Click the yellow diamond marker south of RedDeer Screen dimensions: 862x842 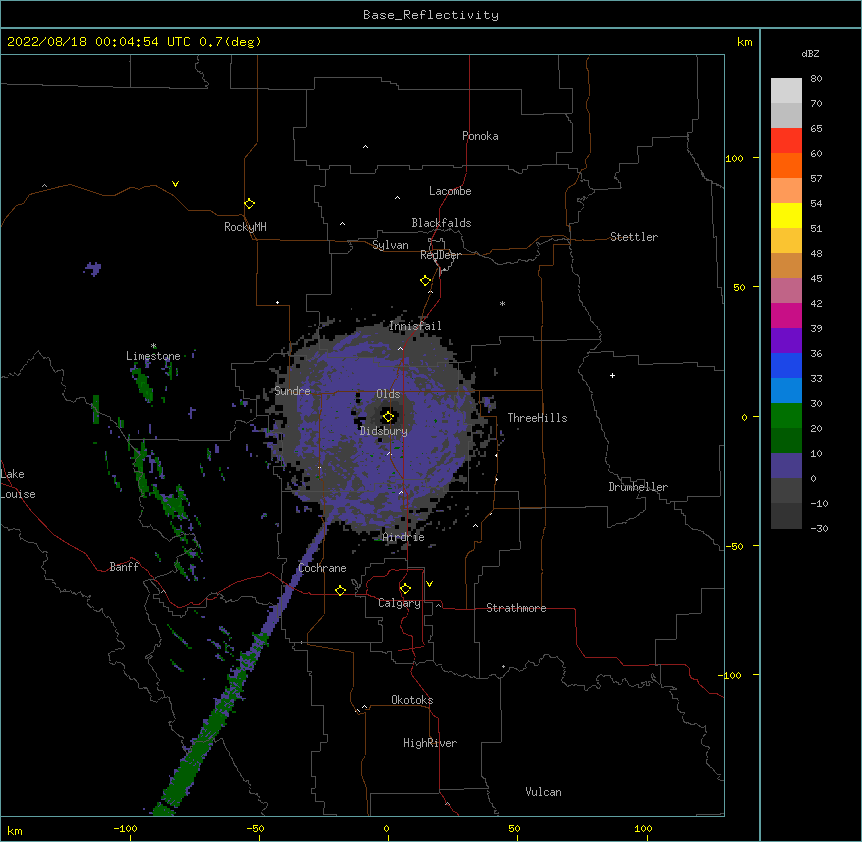click(x=426, y=281)
